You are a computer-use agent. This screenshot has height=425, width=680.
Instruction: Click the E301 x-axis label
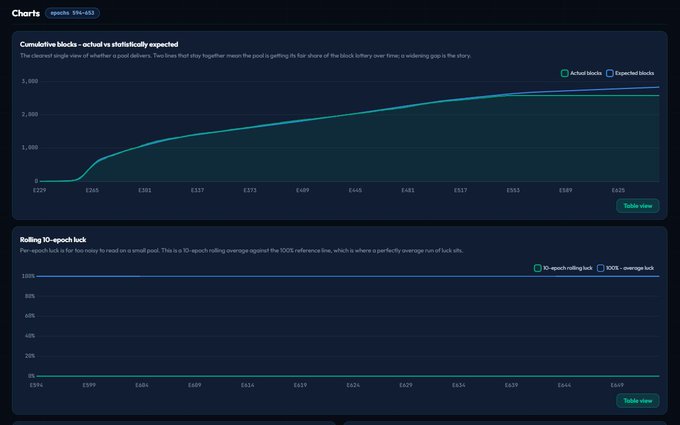point(145,190)
